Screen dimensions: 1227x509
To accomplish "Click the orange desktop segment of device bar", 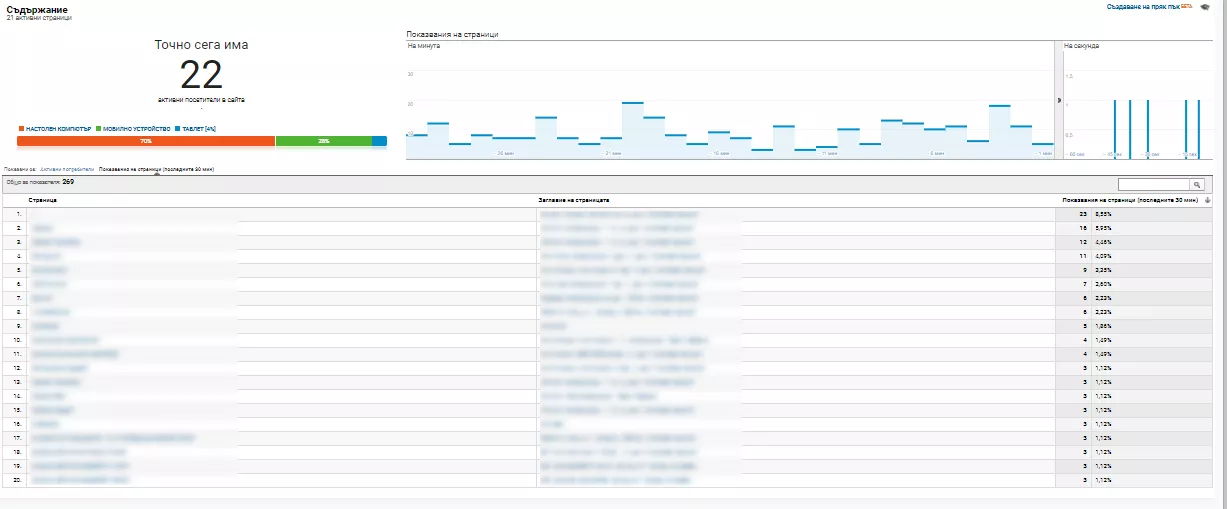I will (x=146, y=141).
